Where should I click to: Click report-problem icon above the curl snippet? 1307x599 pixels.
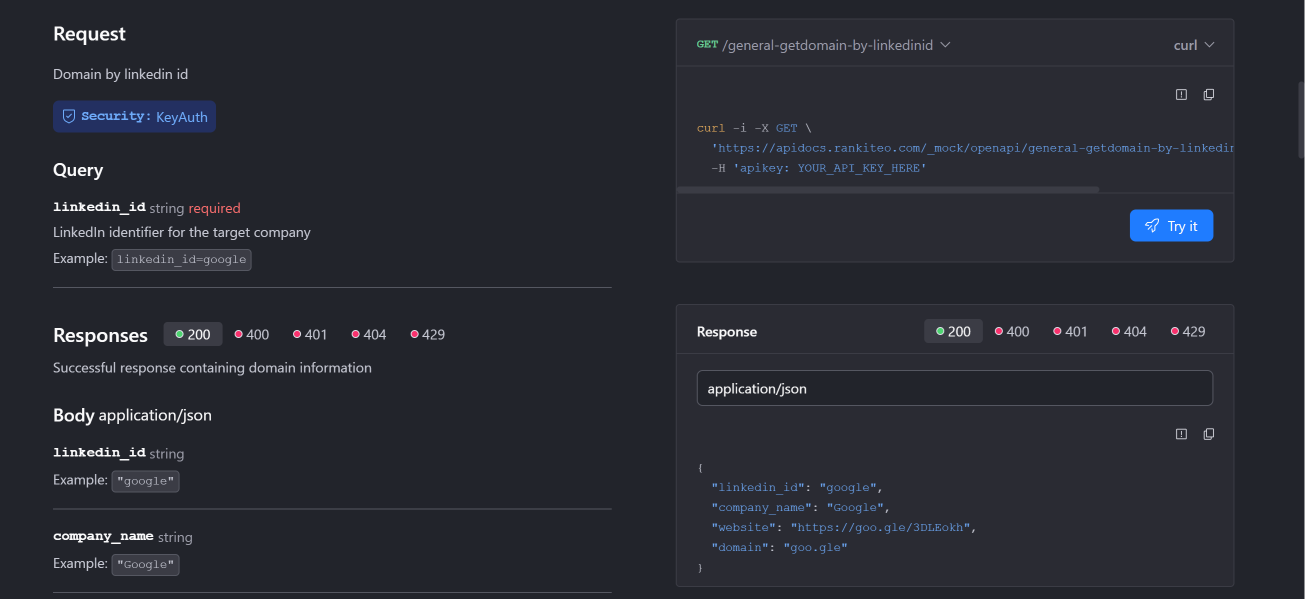point(1181,95)
